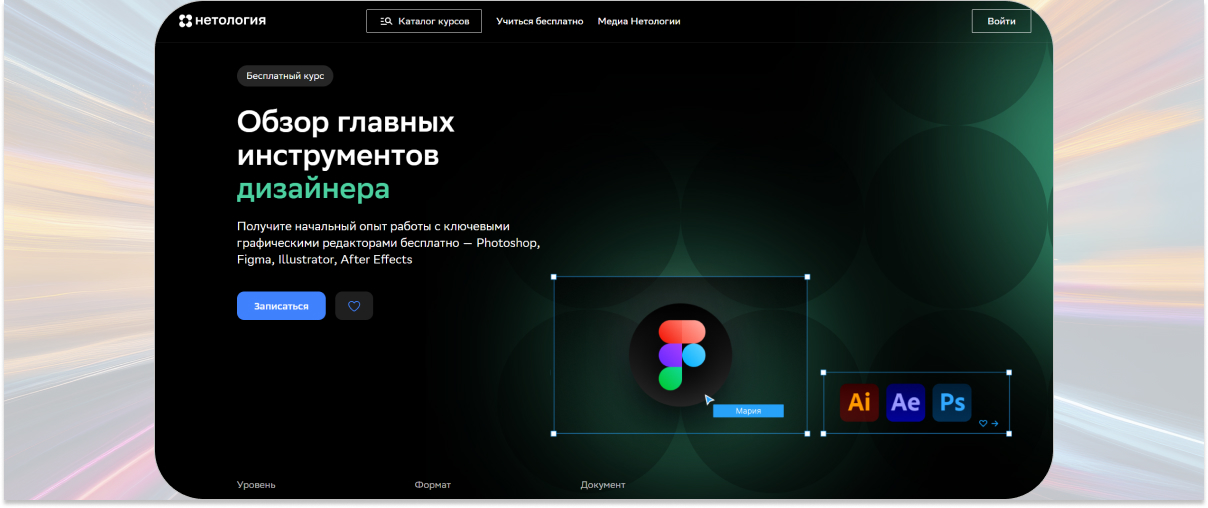Click the Формат label

432,485
